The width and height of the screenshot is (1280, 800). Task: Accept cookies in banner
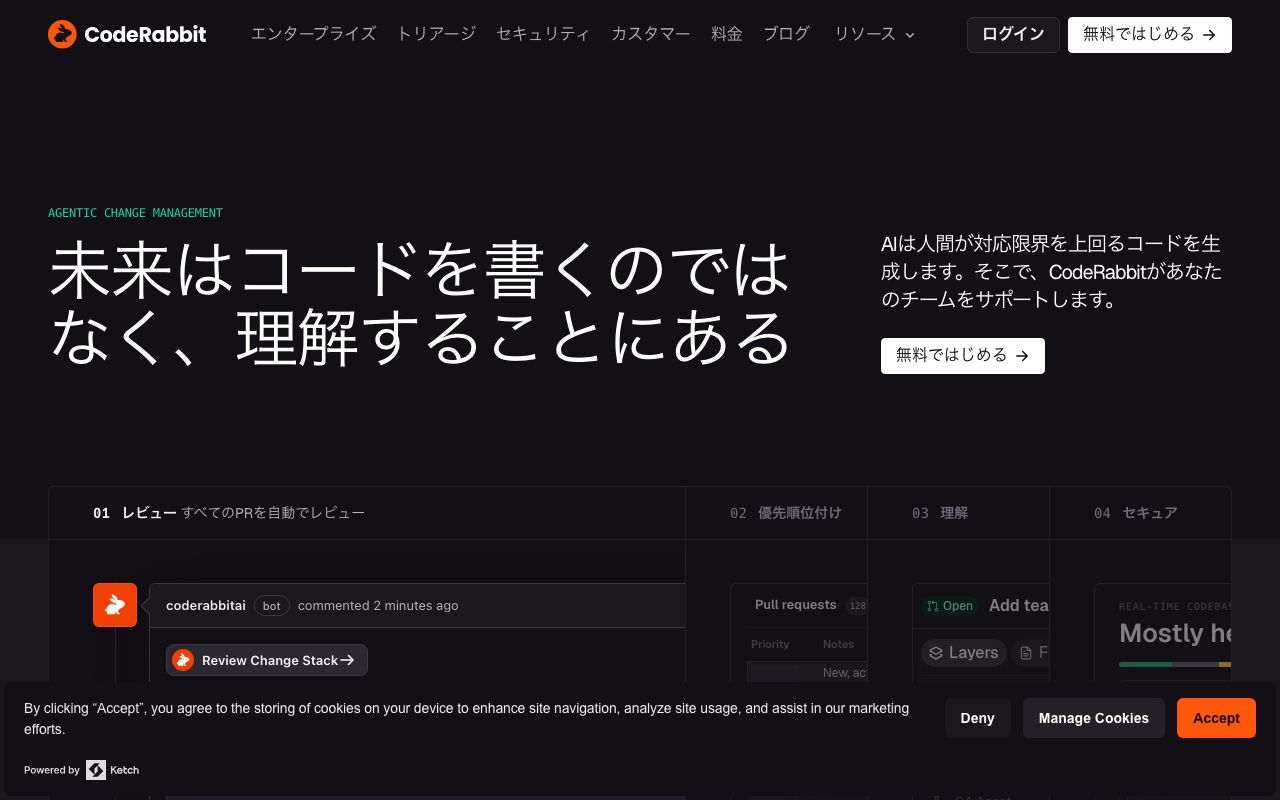click(1216, 718)
